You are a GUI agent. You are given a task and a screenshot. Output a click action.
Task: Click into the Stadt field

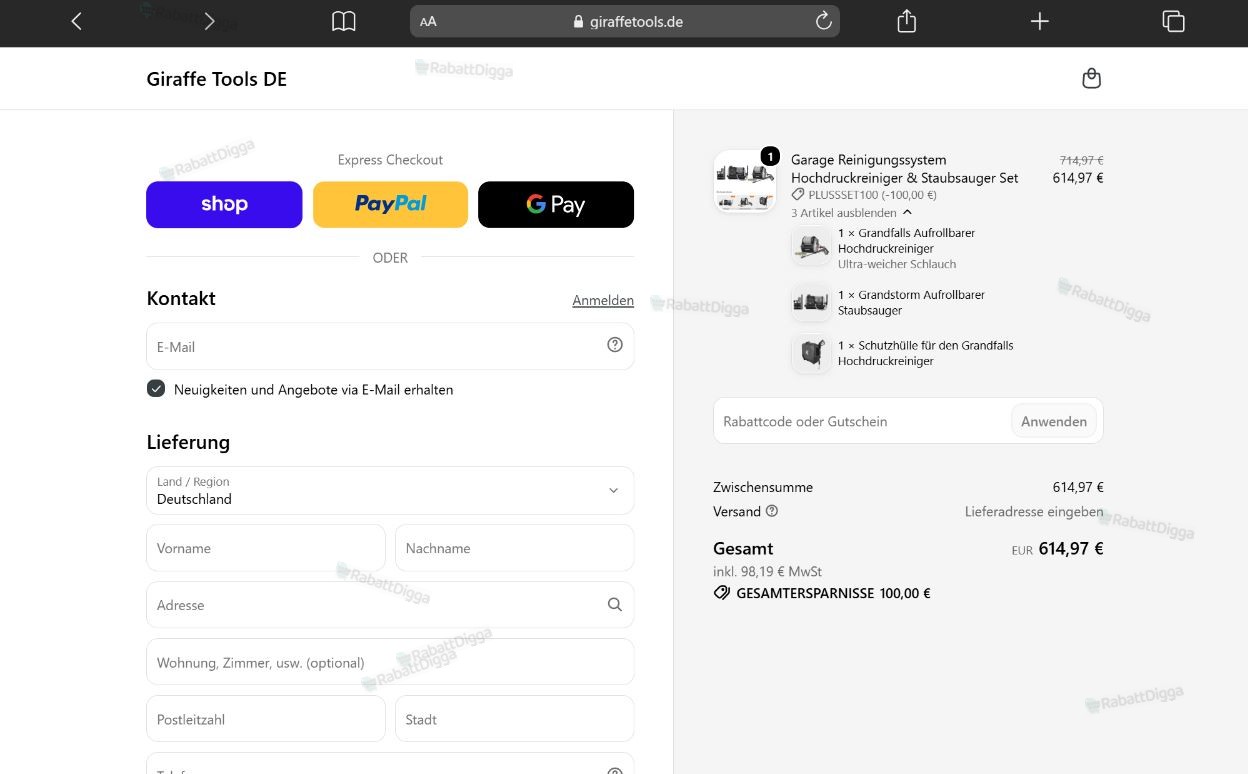(515, 719)
